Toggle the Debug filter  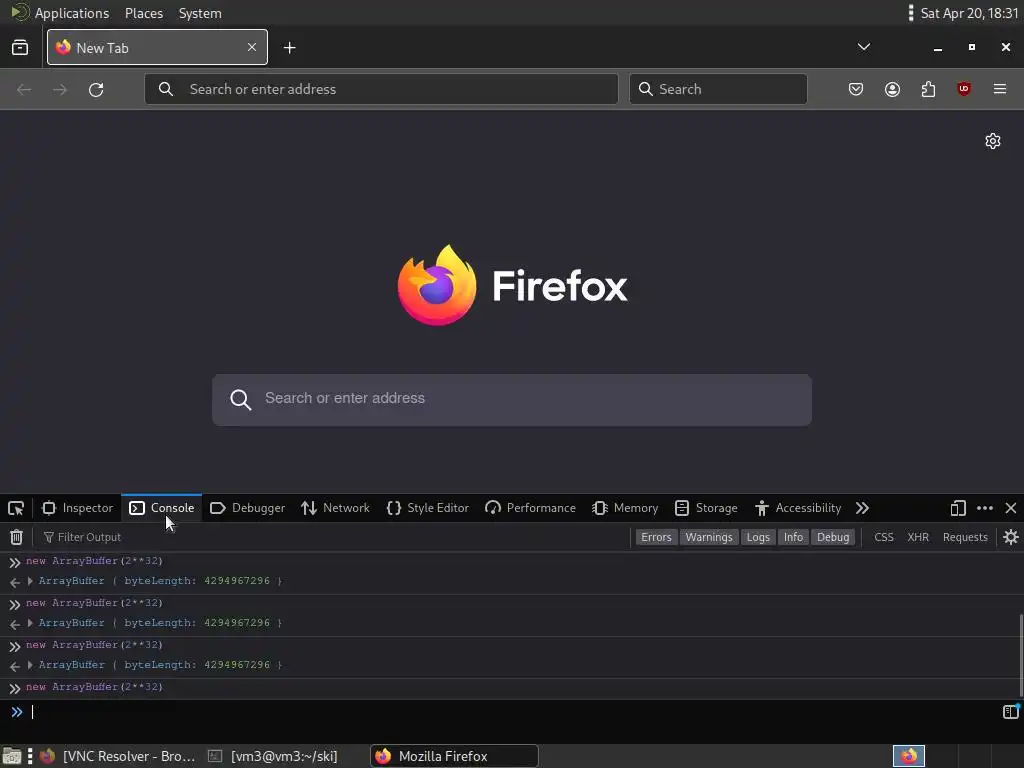833,537
